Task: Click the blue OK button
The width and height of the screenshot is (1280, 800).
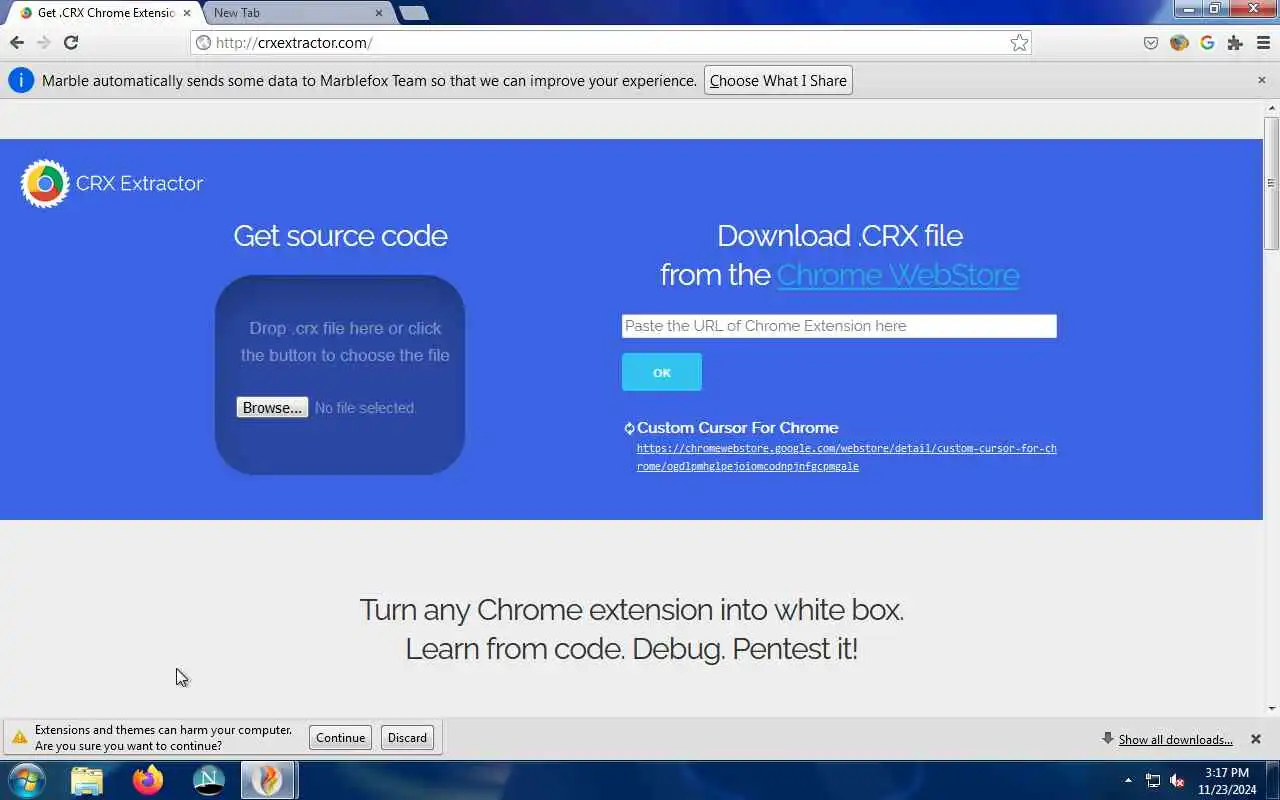Action: (x=661, y=372)
